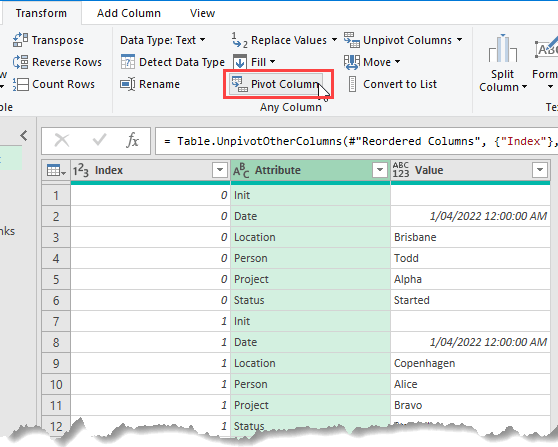Cancel formula edit with X icon
This screenshot has height=447, width=558.
(x=62, y=140)
